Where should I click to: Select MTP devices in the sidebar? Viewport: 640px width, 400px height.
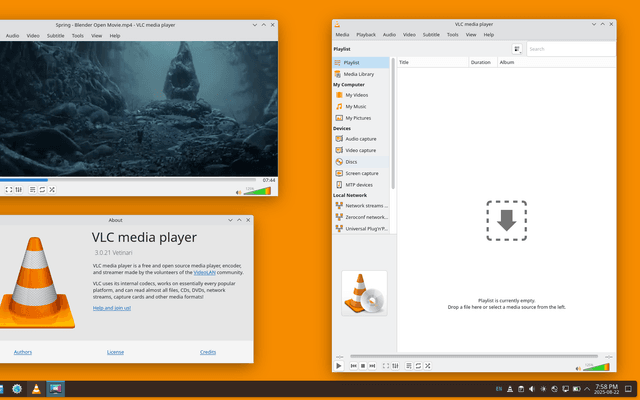click(361, 184)
